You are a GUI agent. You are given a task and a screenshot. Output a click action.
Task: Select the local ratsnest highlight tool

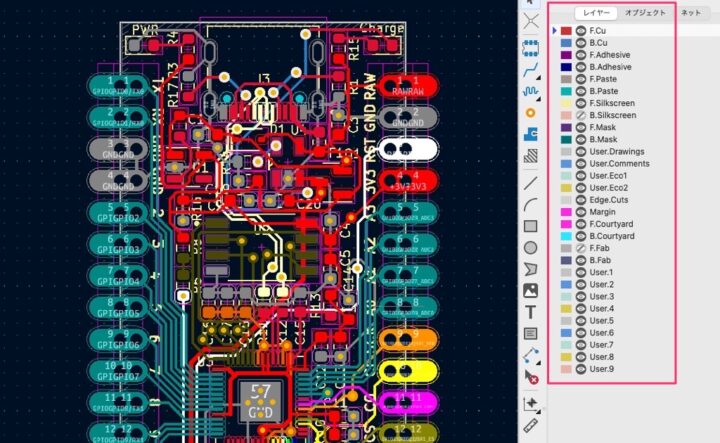tap(531, 22)
